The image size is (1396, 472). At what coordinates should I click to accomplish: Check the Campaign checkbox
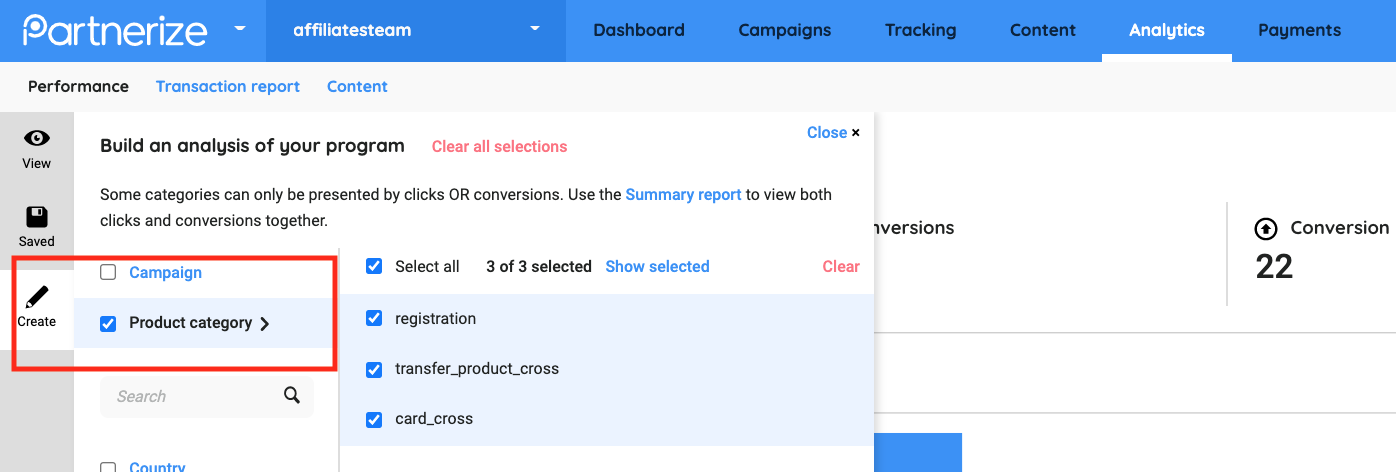(x=108, y=273)
